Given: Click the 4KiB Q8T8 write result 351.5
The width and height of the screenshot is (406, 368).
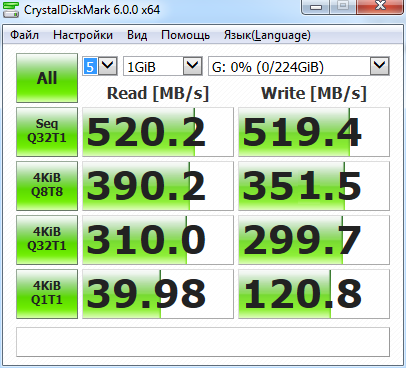Looking at the screenshot, I should click(x=314, y=186).
